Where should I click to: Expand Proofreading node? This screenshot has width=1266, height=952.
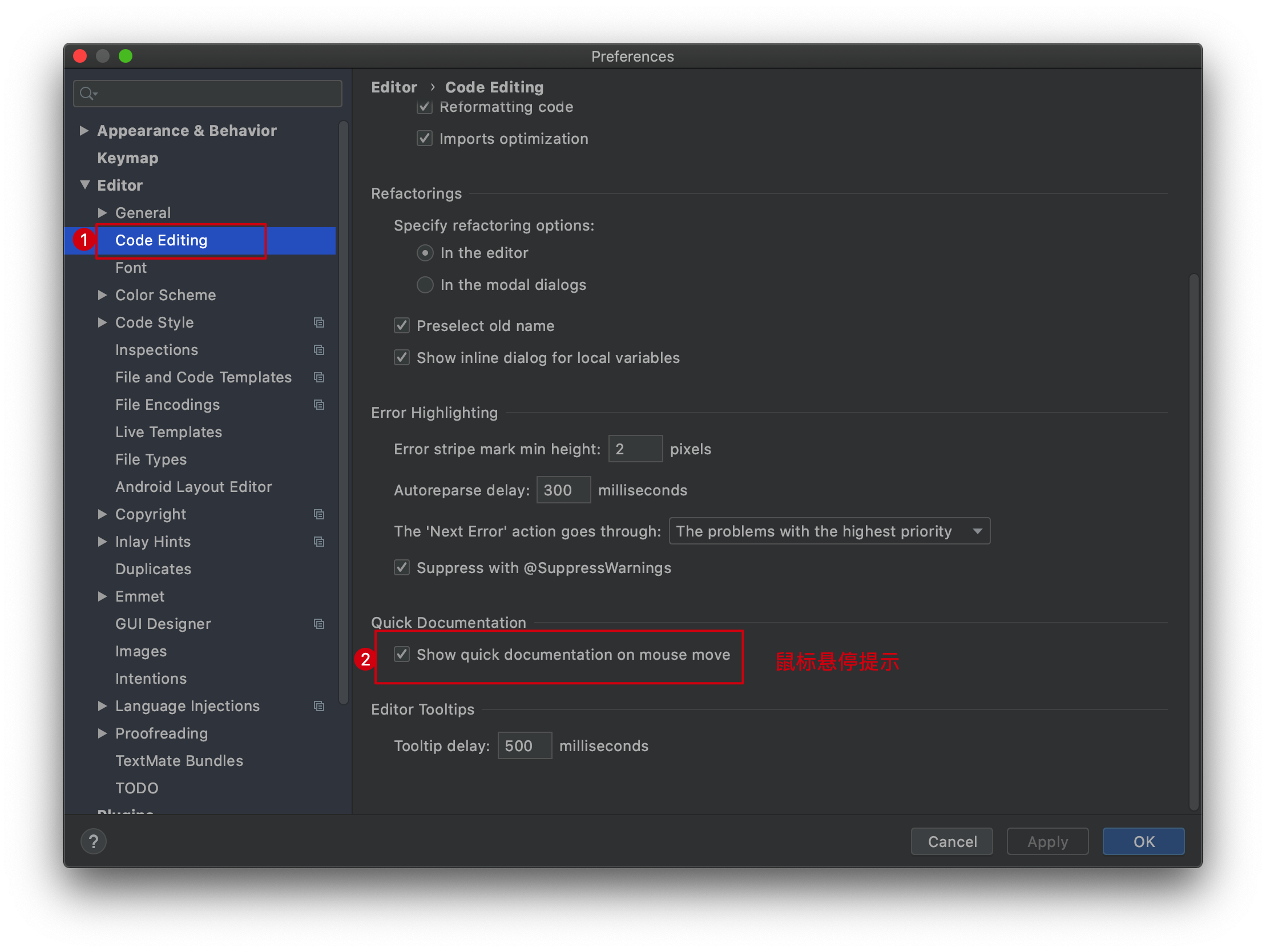[102, 734]
